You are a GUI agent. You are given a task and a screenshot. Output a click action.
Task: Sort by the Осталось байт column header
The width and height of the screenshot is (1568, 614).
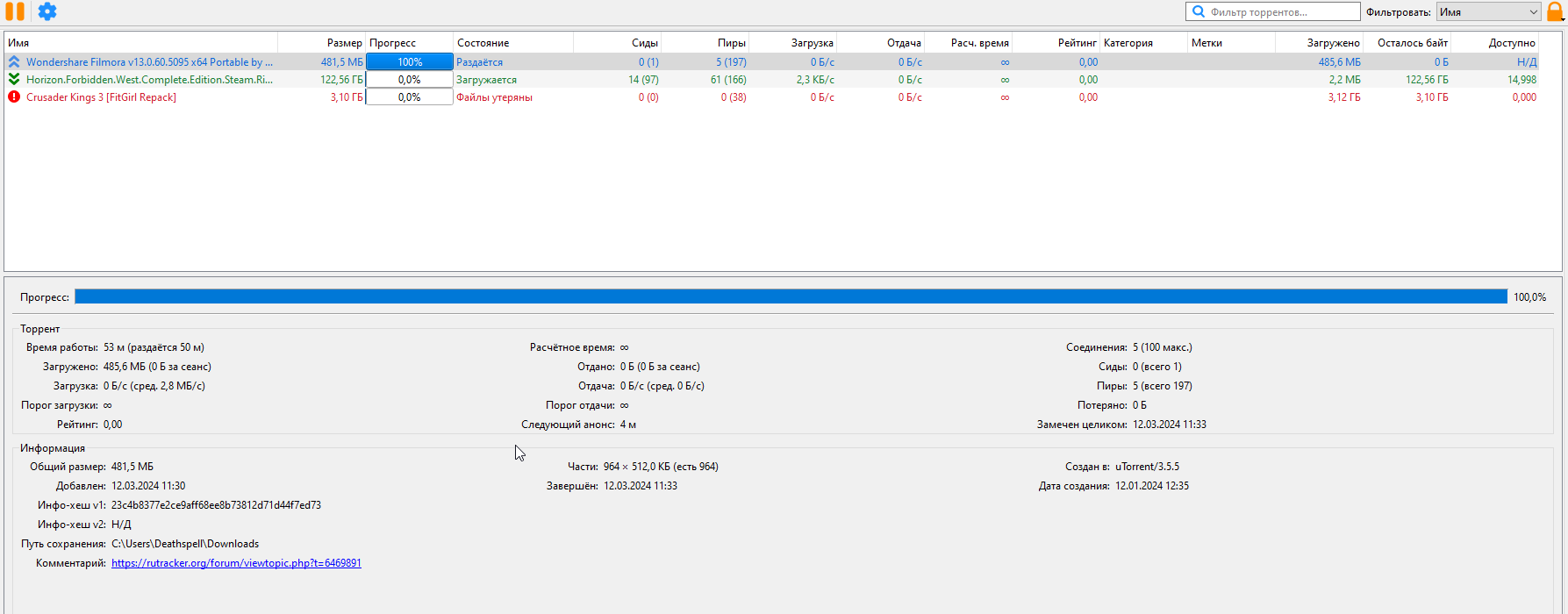pyautogui.click(x=1407, y=42)
